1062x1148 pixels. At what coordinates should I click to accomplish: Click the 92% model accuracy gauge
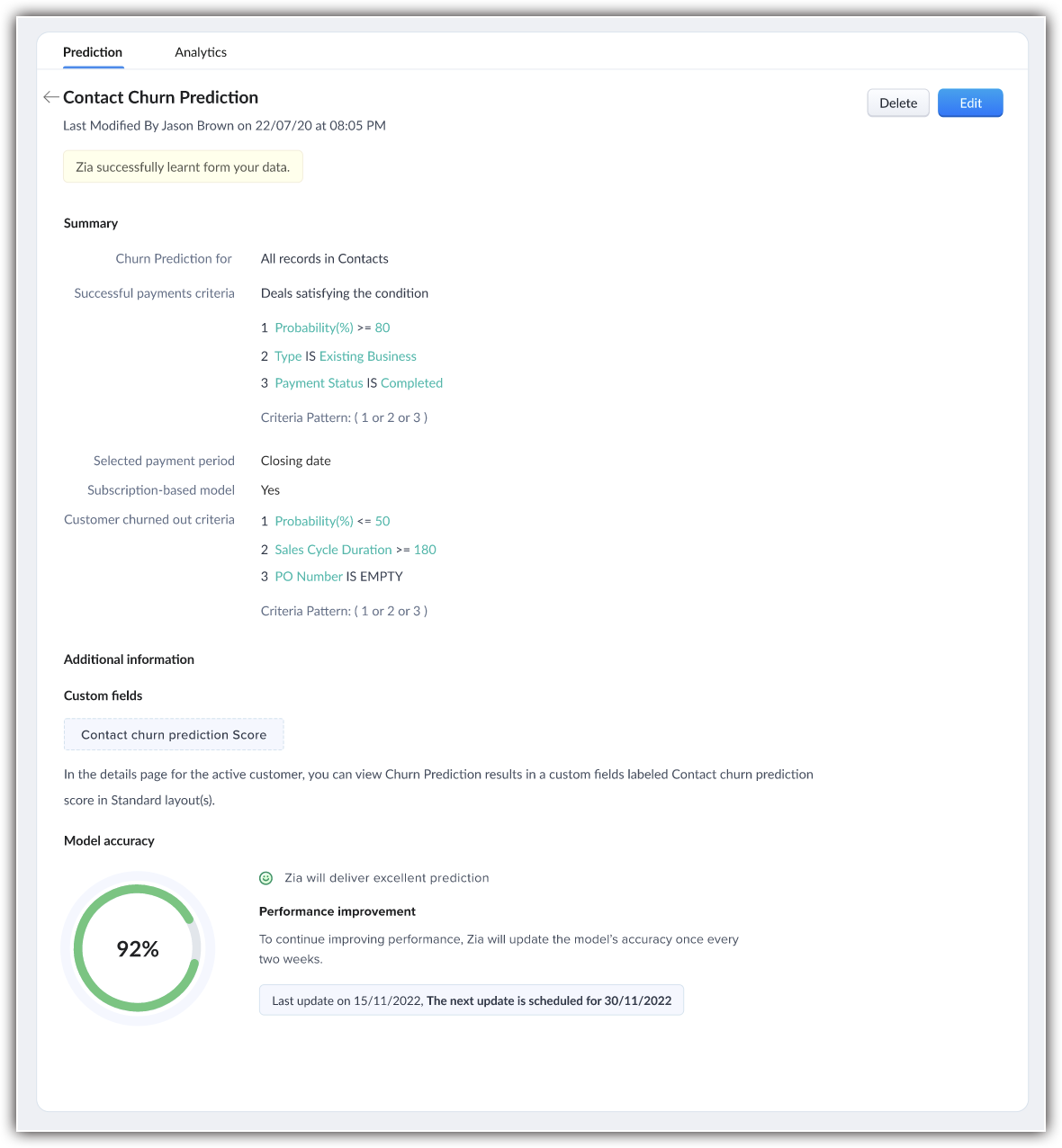pyautogui.click(x=138, y=949)
